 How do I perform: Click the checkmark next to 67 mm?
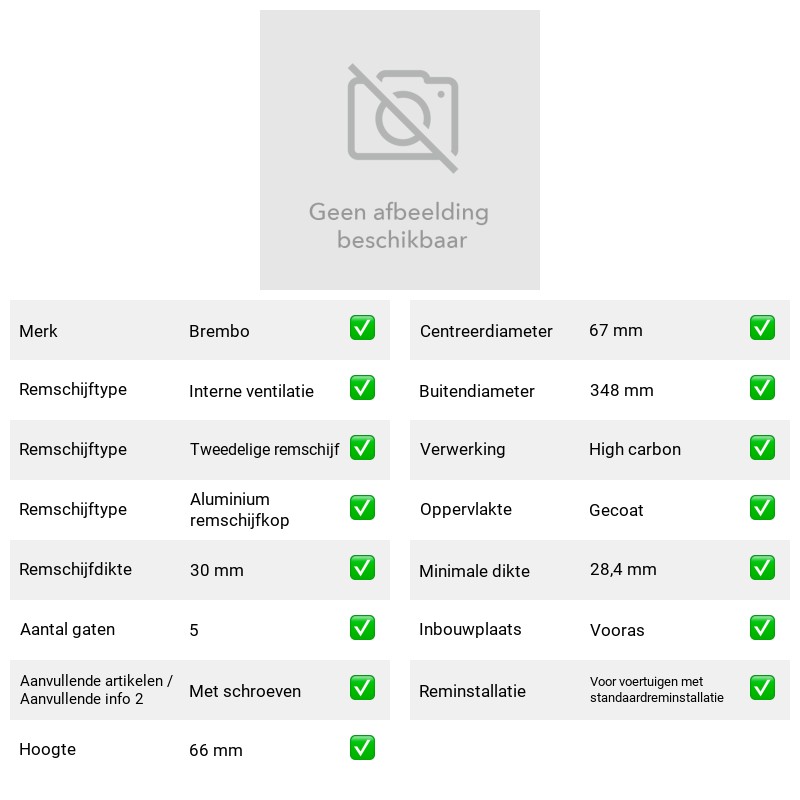pyautogui.click(x=762, y=328)
